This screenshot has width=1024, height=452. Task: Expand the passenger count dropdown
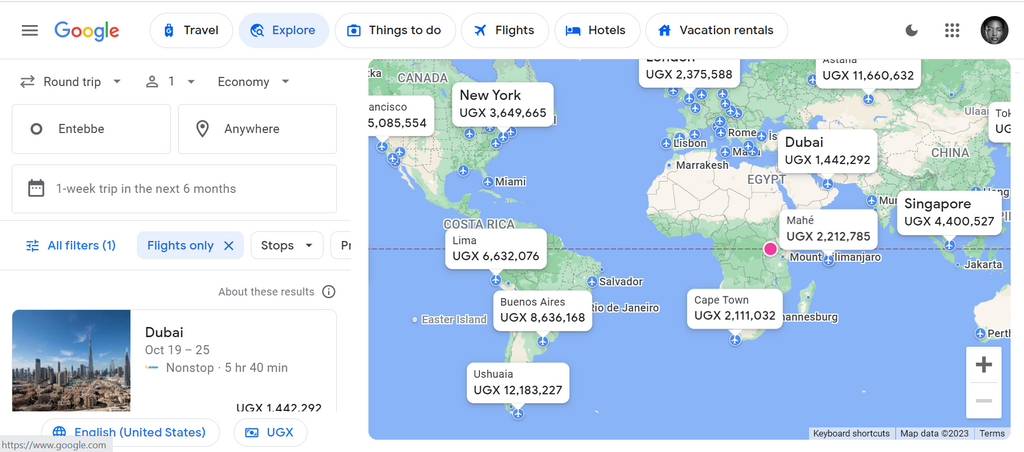(x=170, y=82)
